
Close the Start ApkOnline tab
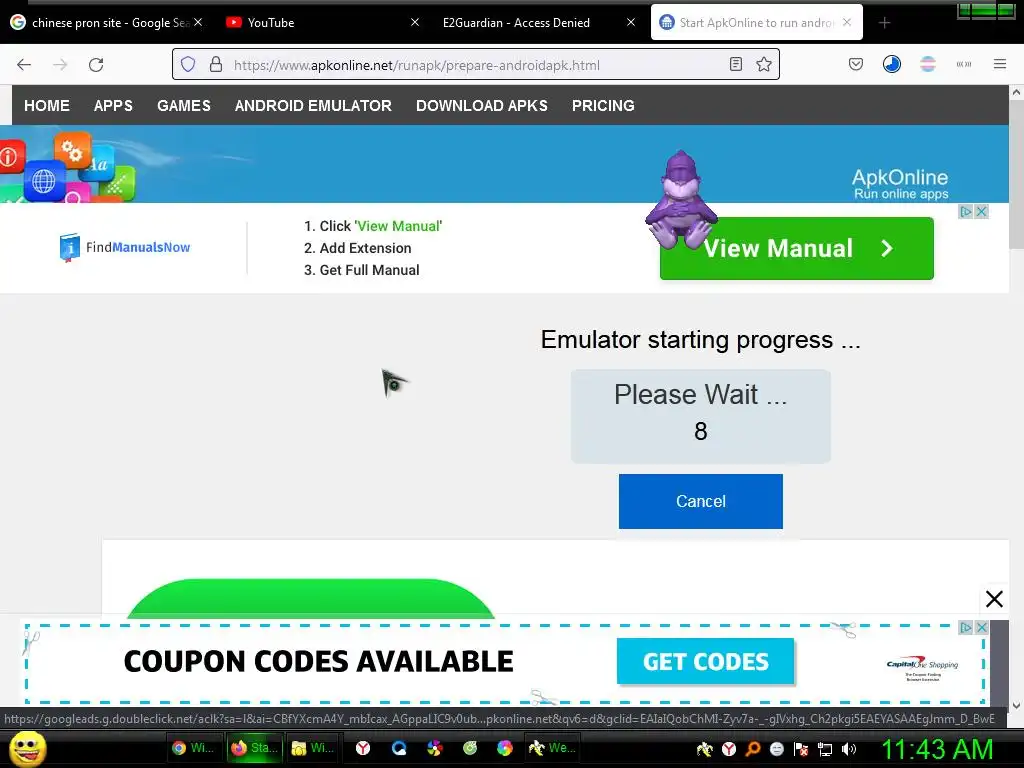coord(847,22)
